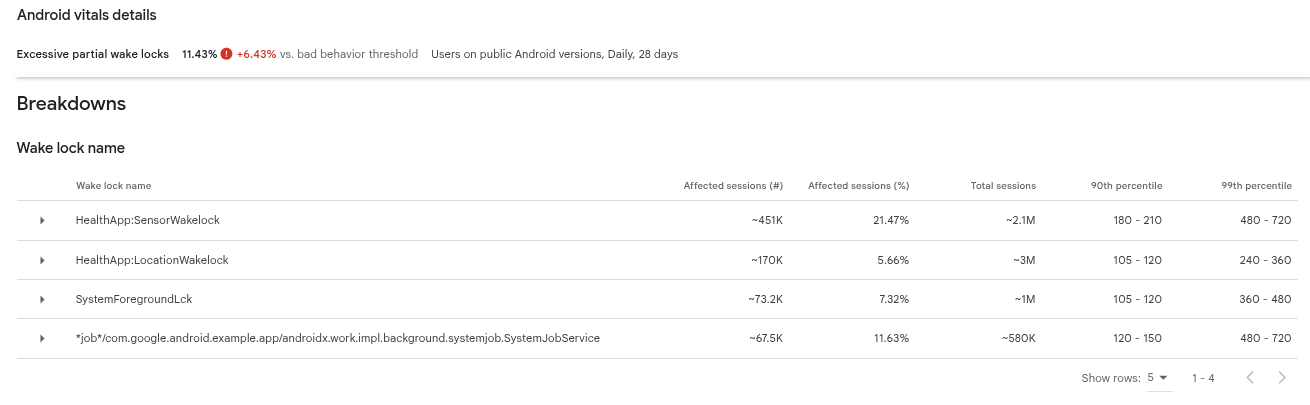Expand the SystemForegroundLck row

42,299
